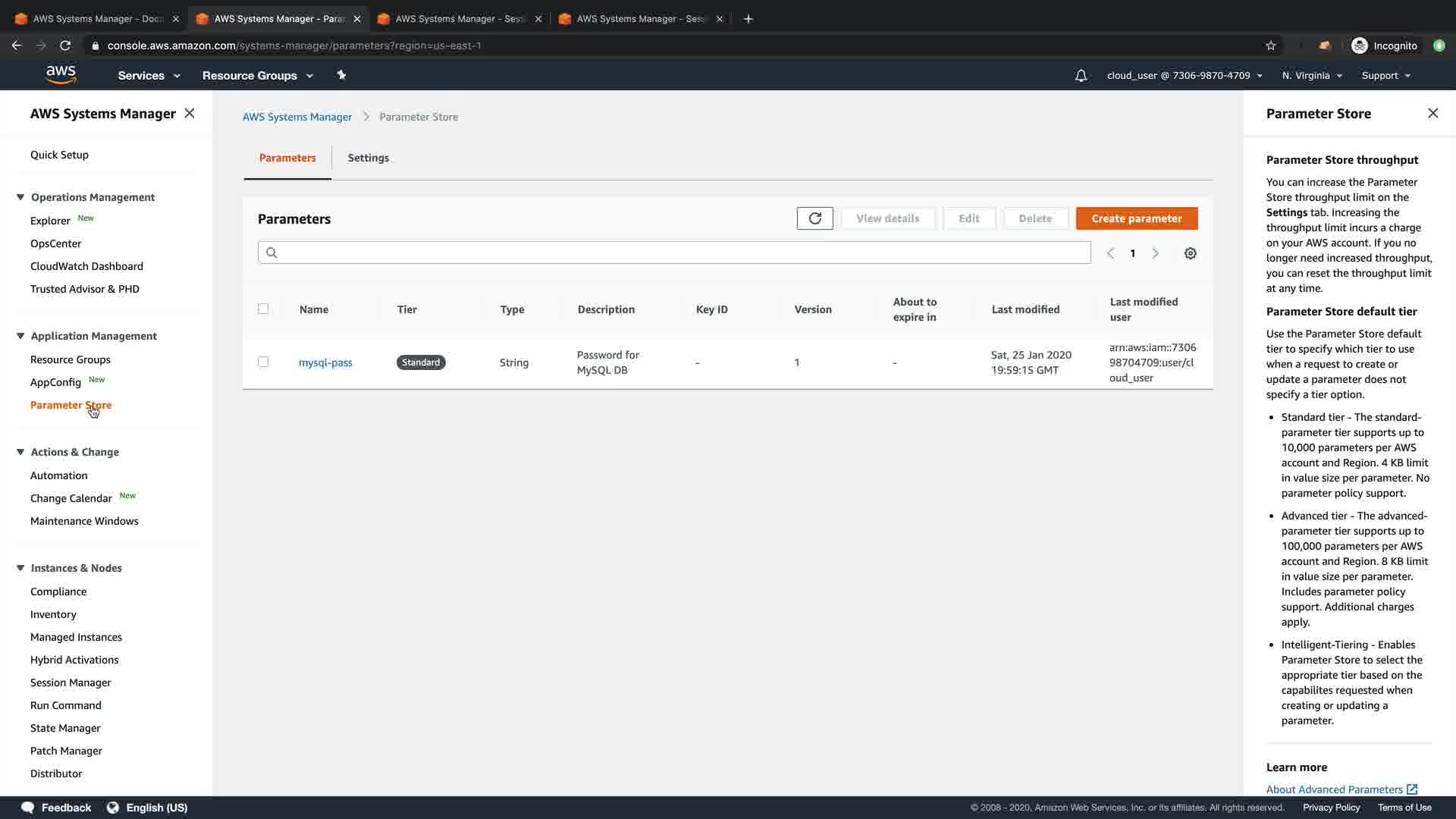Open the Services dropdown menu
Image resolution: width=1456 pixels, height=819 pixels.
pyautogui.click(x=149, y=76)
